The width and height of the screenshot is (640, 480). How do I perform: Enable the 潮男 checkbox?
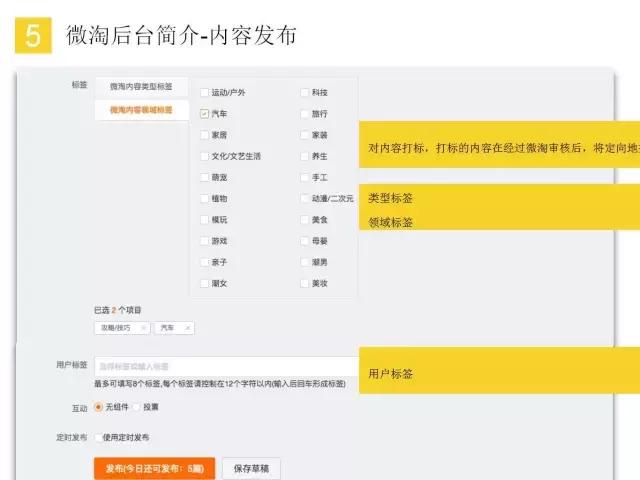click(304, 262)
